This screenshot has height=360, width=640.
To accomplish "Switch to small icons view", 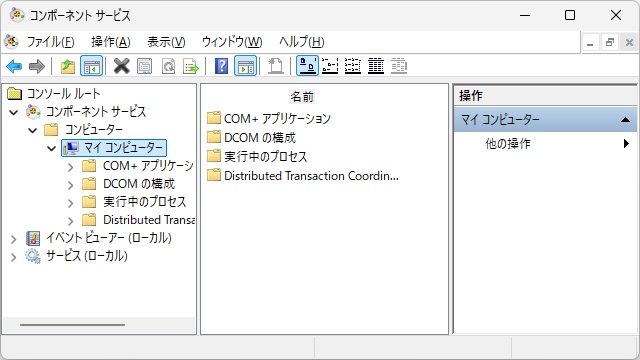I will tap(330, 66).
